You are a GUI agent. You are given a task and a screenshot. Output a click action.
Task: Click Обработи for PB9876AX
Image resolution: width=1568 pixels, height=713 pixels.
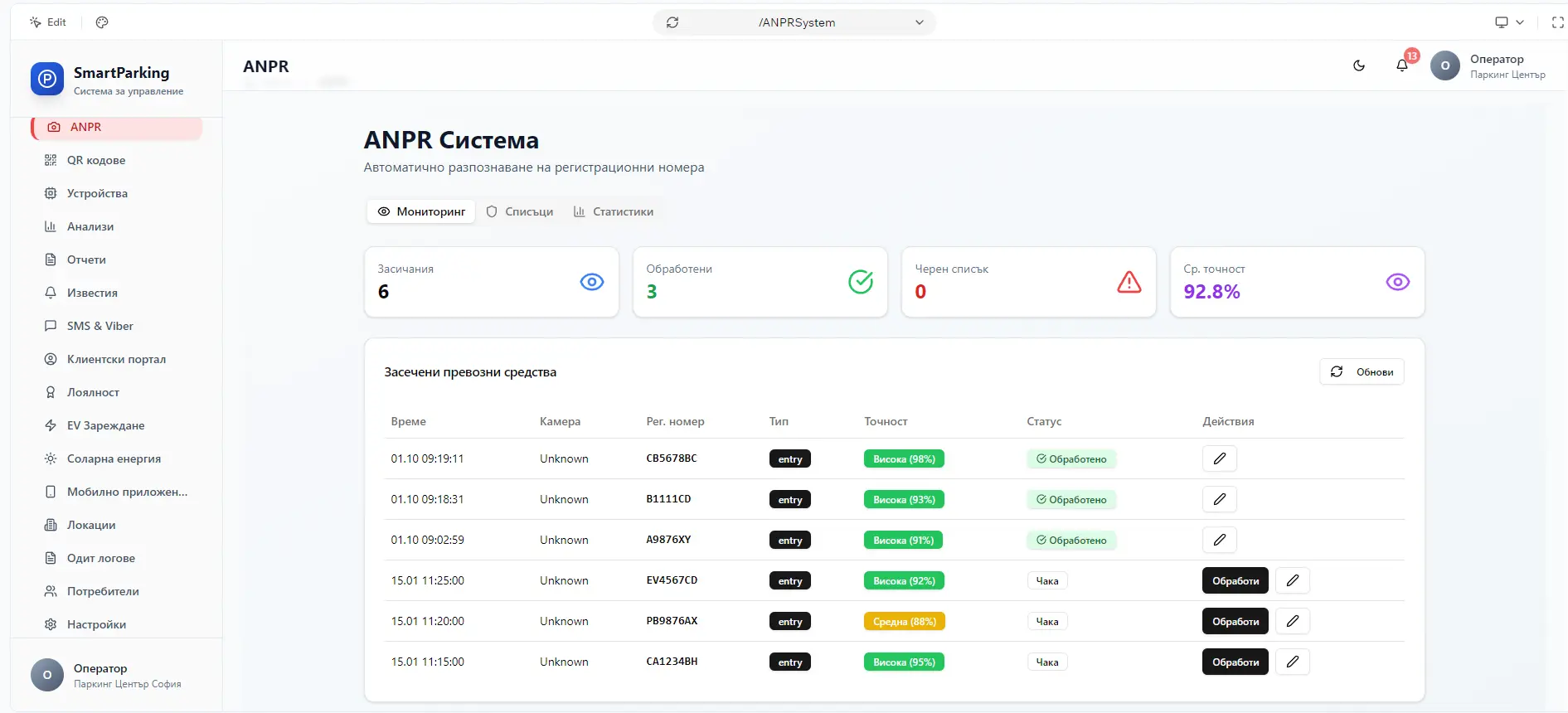1235,621
